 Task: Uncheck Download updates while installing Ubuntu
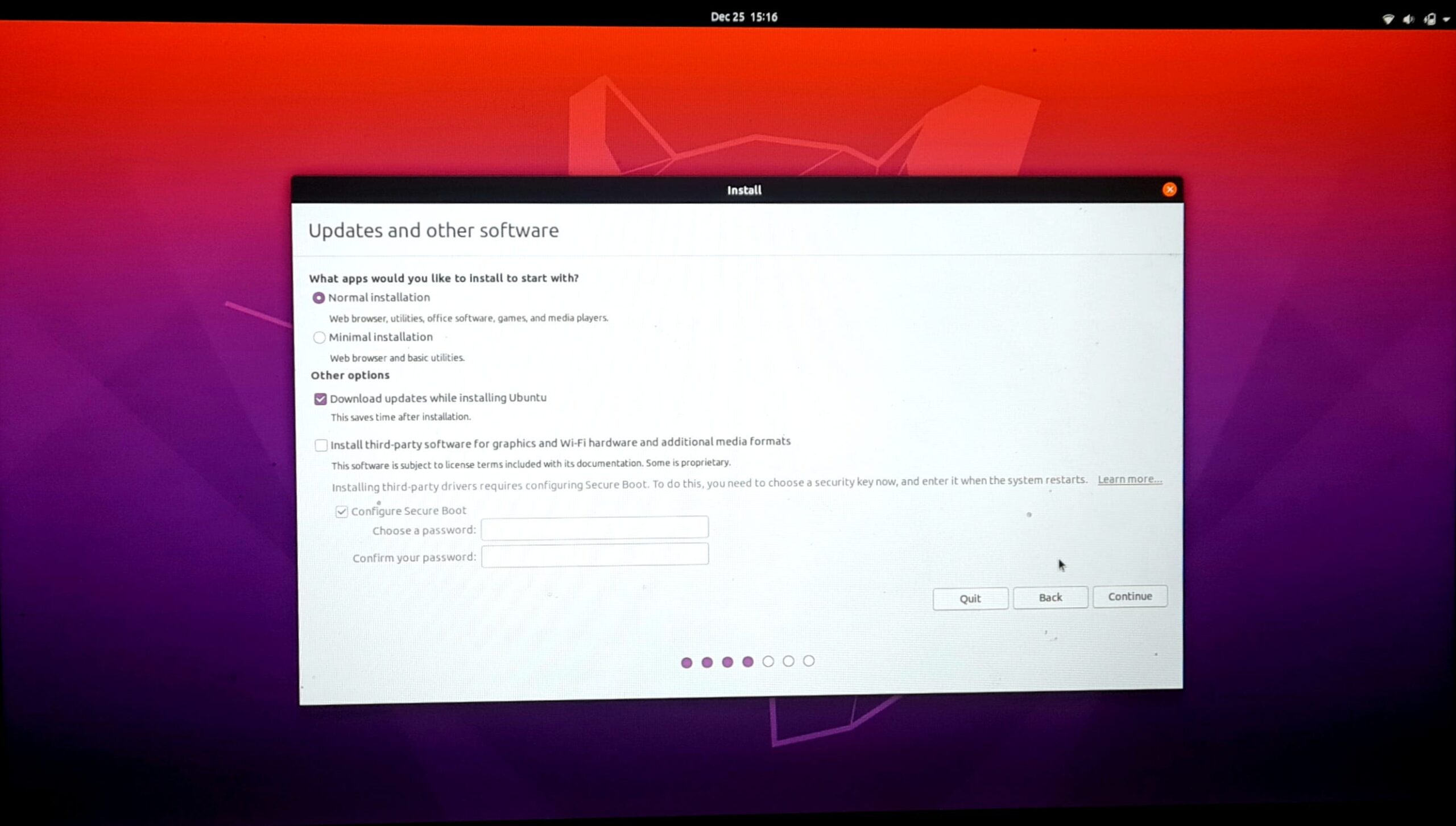tap(320, 399)
